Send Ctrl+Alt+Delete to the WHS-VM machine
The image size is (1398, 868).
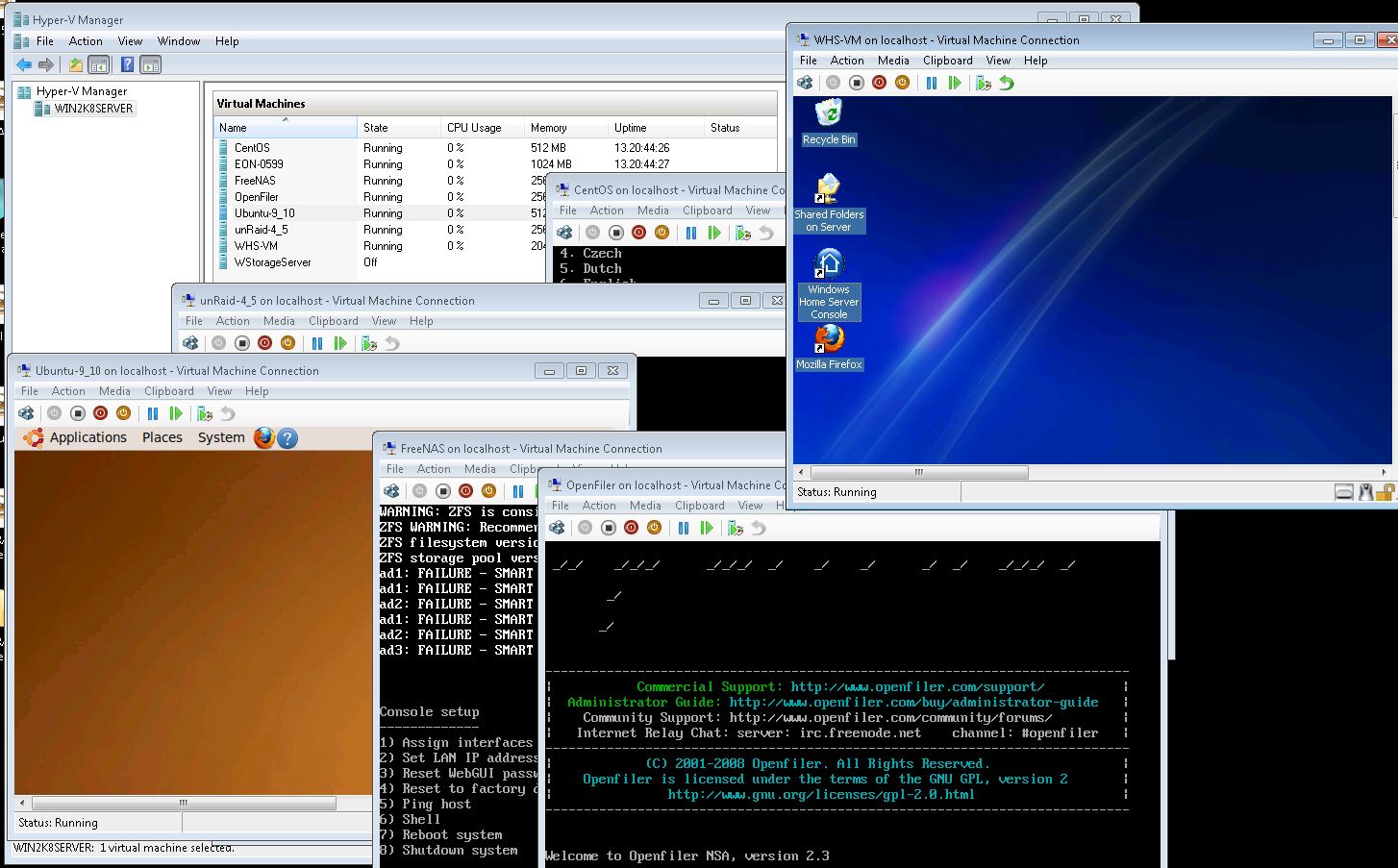point(806,84)
